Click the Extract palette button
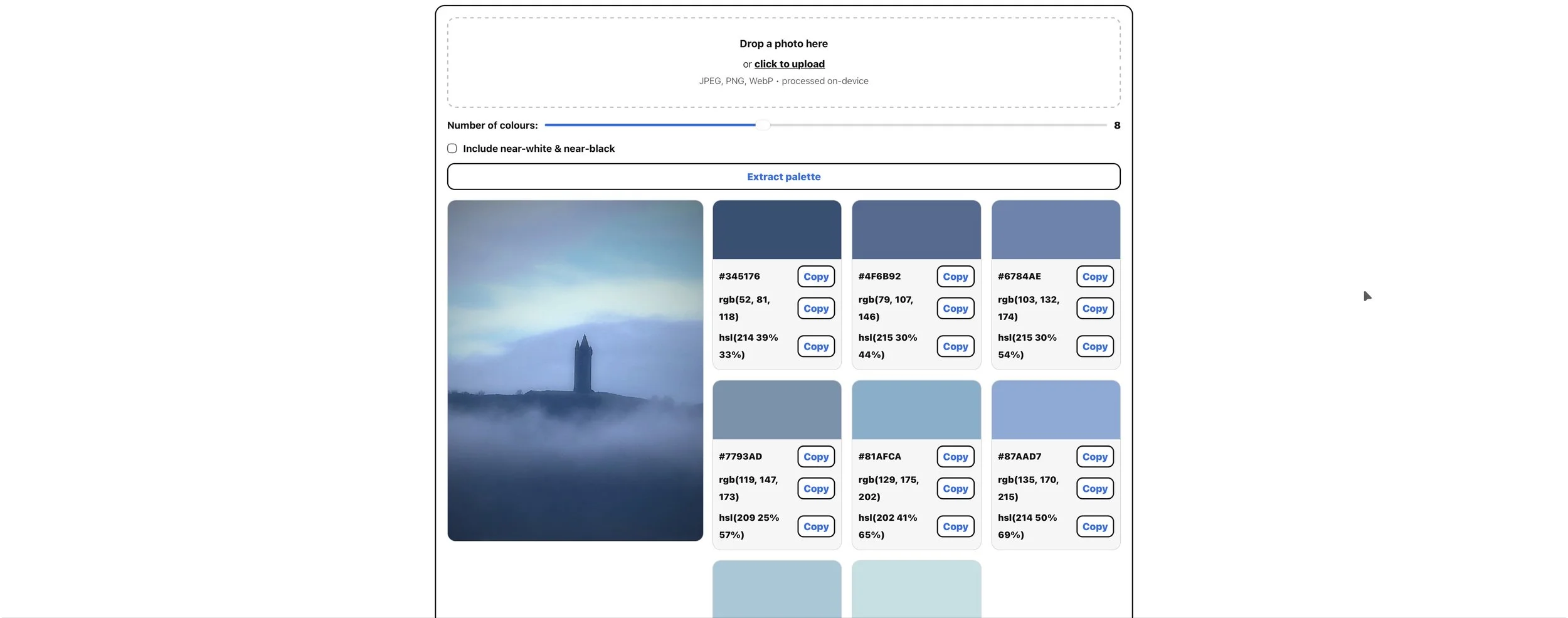Screen dimensions: 1568x618 [783, 177]
